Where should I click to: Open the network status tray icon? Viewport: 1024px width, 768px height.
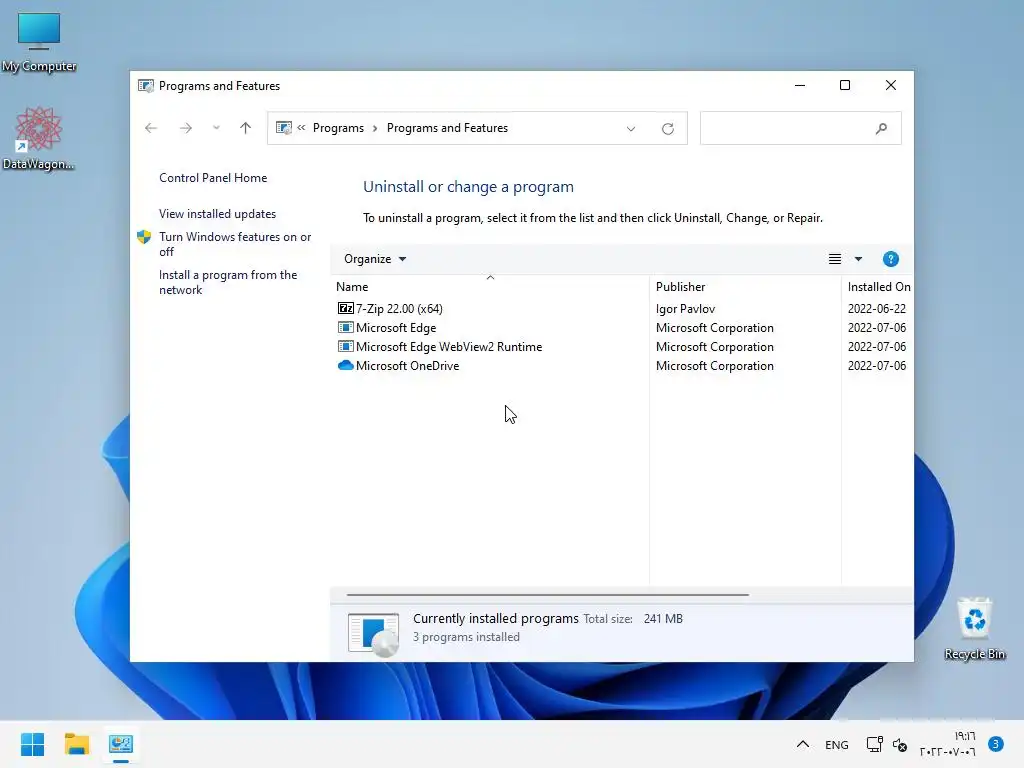874,744
